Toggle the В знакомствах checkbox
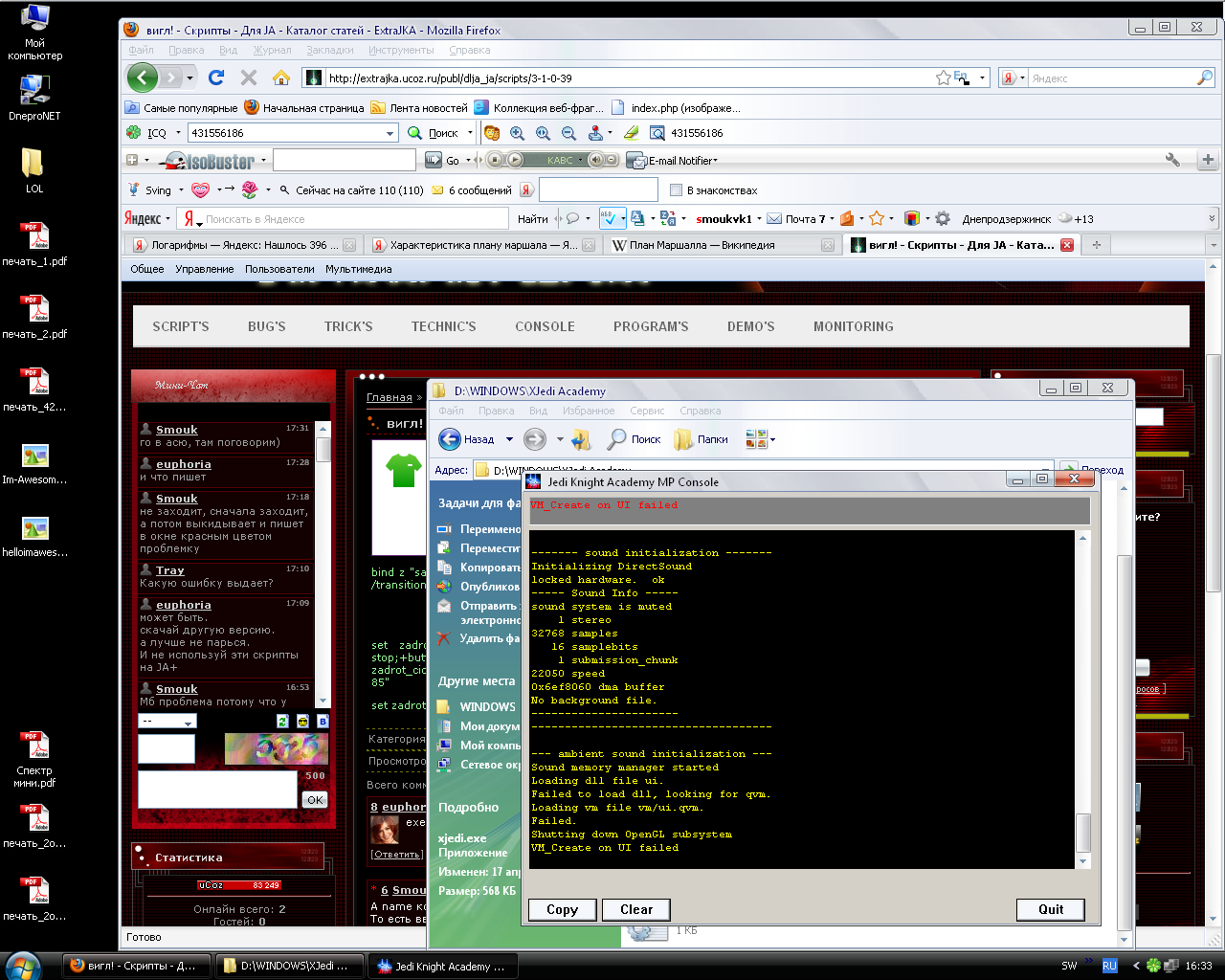The image size is (1225, 980). pyautogui.click(x=676, y=190)
